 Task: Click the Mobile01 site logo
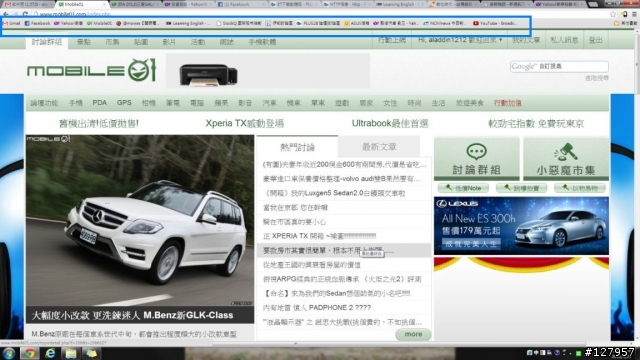tap(91, 70)
